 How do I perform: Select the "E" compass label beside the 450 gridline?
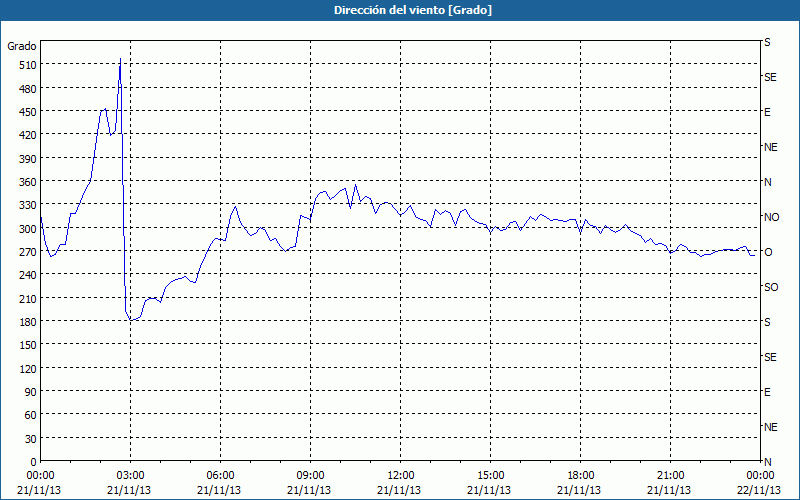[767, 112]
